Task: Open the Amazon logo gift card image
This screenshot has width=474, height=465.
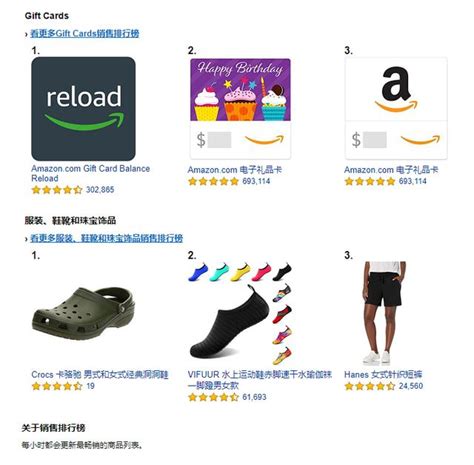Action: pos(396,109)
